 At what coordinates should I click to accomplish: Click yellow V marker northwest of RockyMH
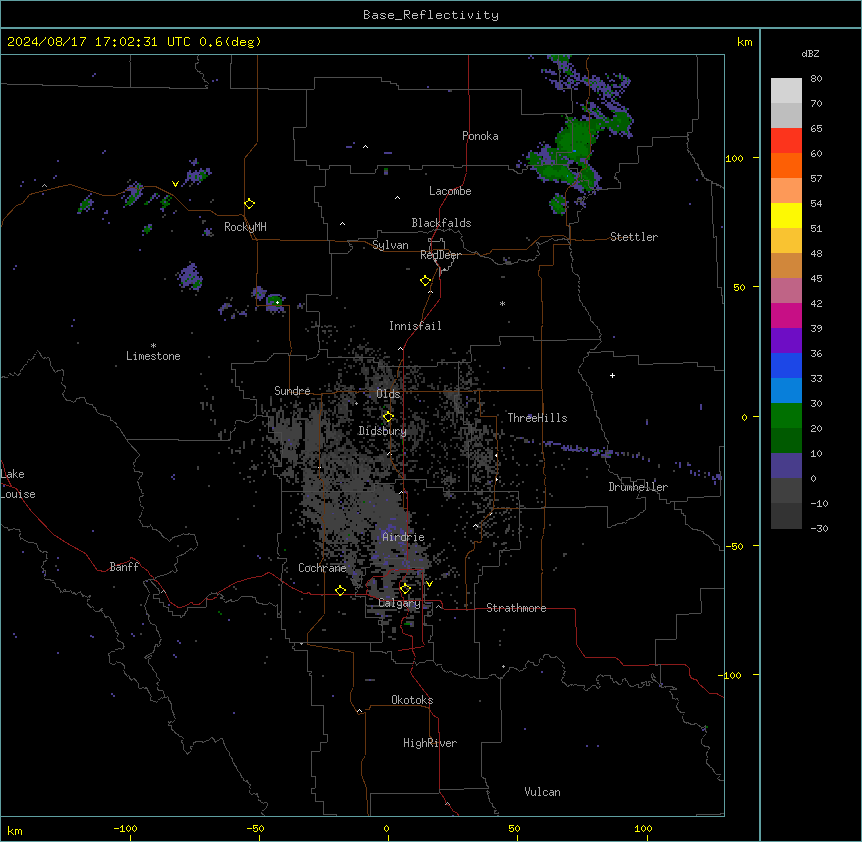(175, 184)
